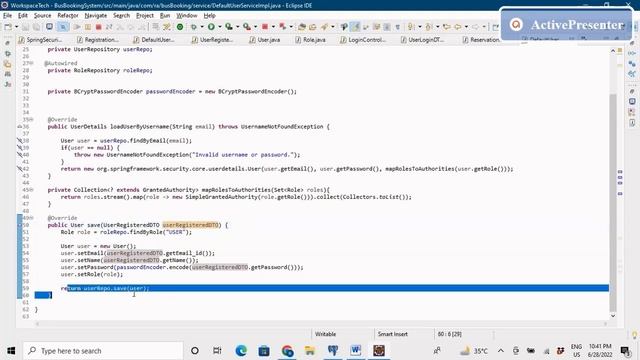Open the Refactor menu
The image size is (640, 360).
point(68,16)
